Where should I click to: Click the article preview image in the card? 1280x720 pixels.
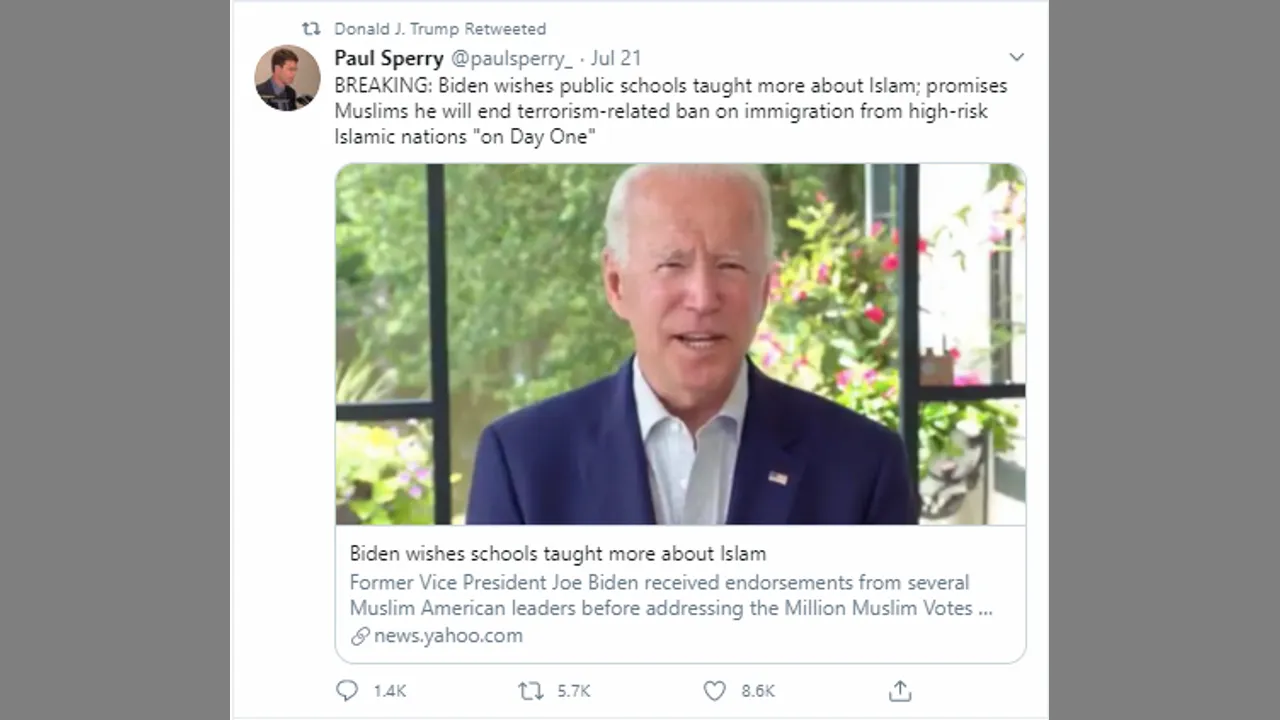pos(680,344)
